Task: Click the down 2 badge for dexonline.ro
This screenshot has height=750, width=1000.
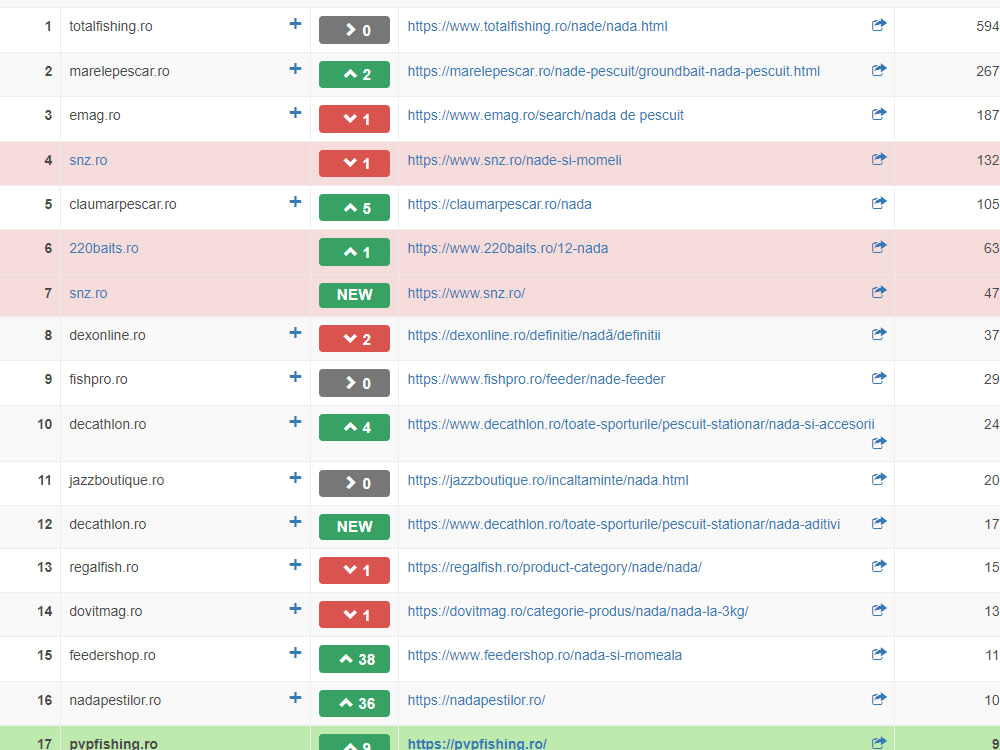Action: [354, 339]
